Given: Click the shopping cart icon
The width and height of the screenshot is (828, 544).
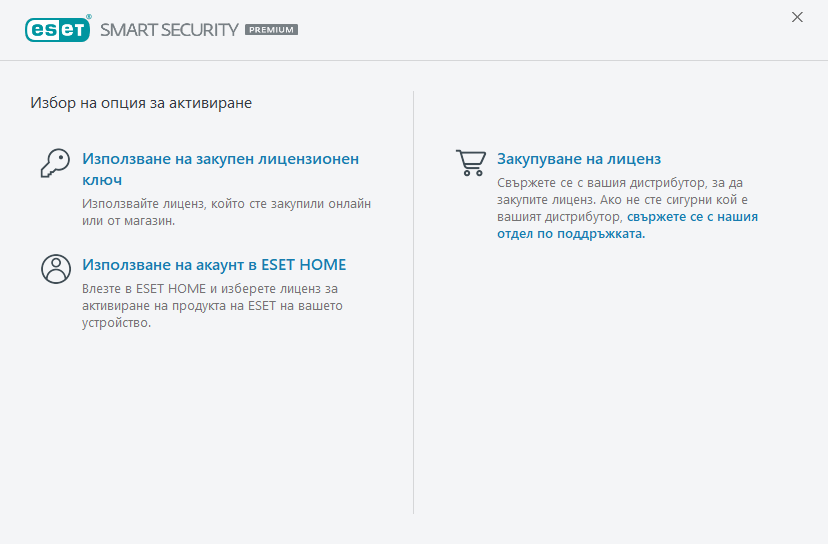Looking at the screenshot, I should coord(470,163).
